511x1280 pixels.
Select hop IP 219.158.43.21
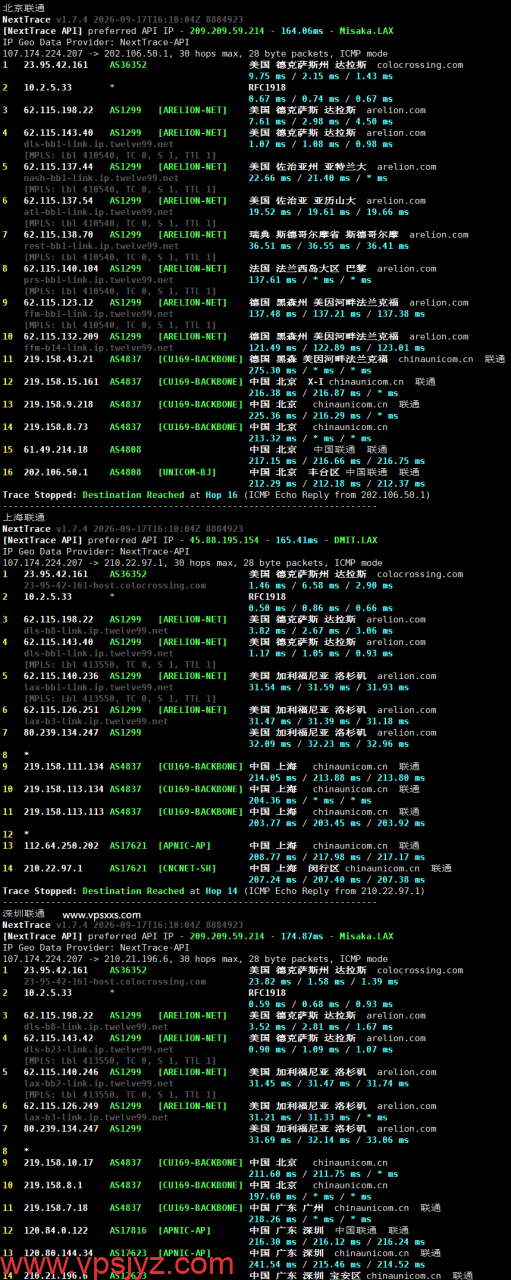pyautogui.click(x=59, y=359)
